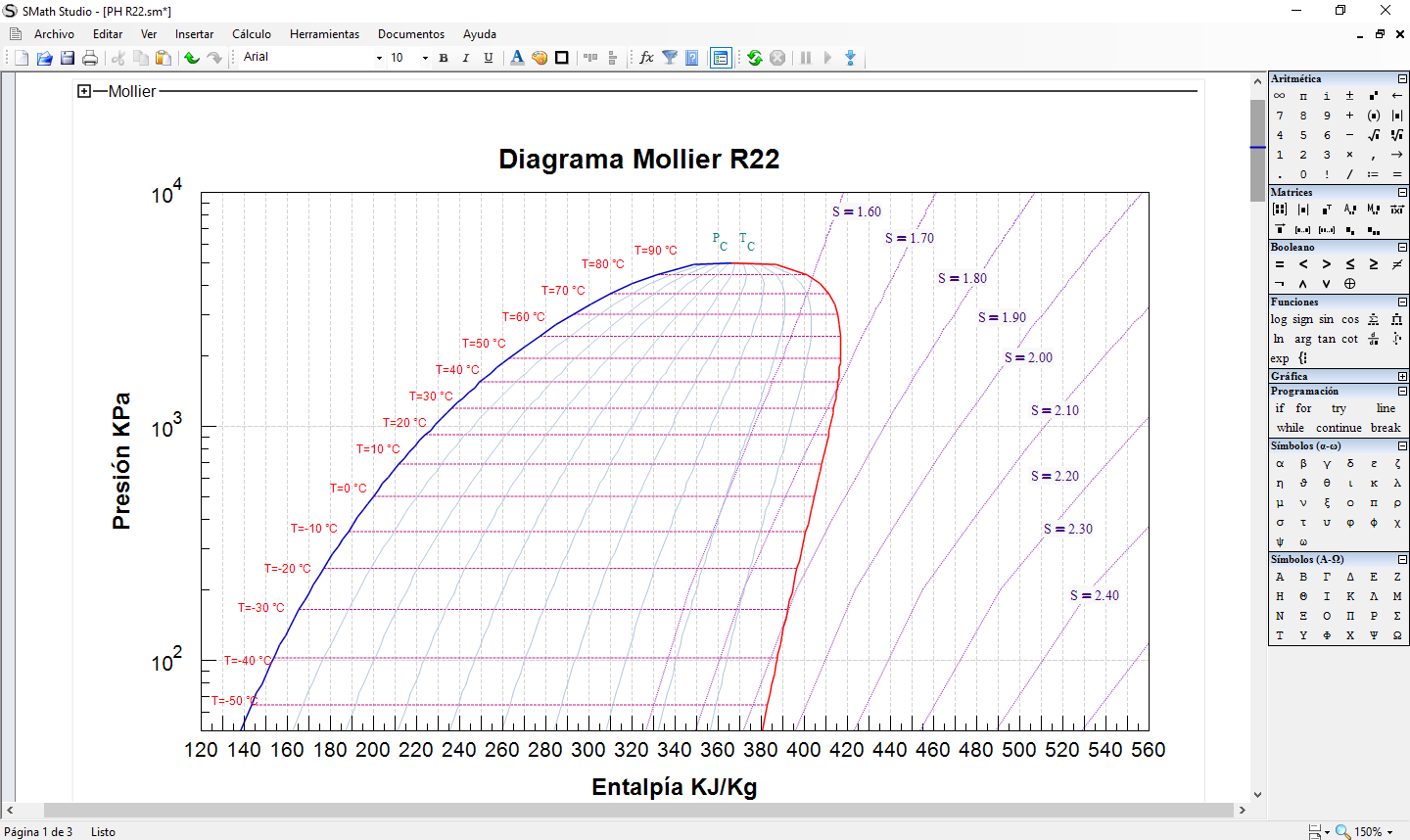Toggle Underline formatting
Image resolution: width=1410 pixels, height=840 pixels.
tap(489, 58)
